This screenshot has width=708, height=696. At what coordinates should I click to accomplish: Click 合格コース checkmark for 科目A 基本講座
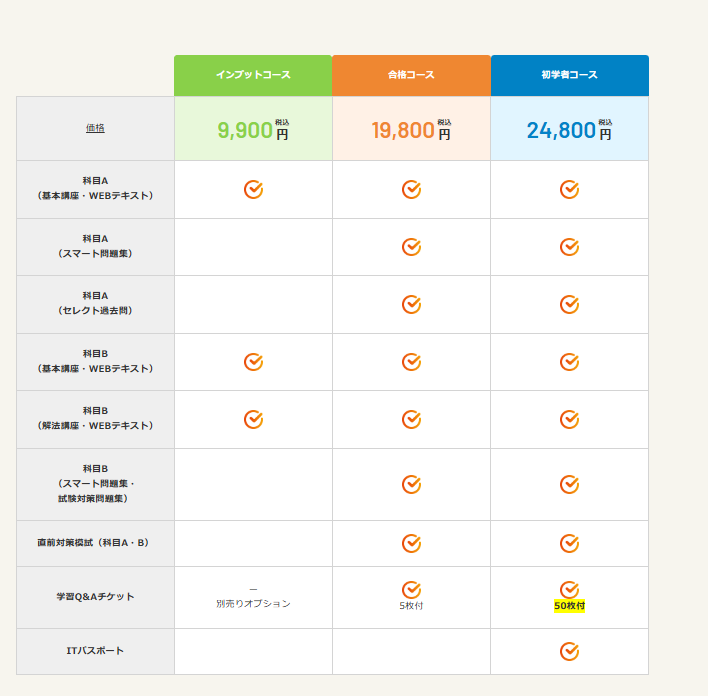point(411,189)
